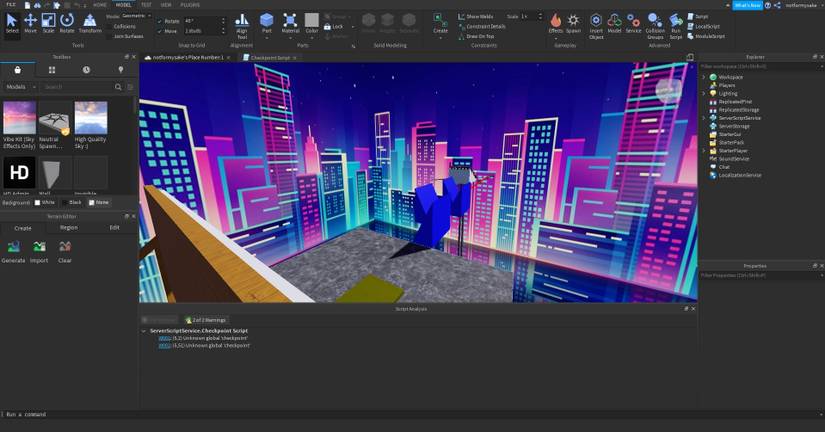Select White background option
825x432 pixels.
[45, 202]
